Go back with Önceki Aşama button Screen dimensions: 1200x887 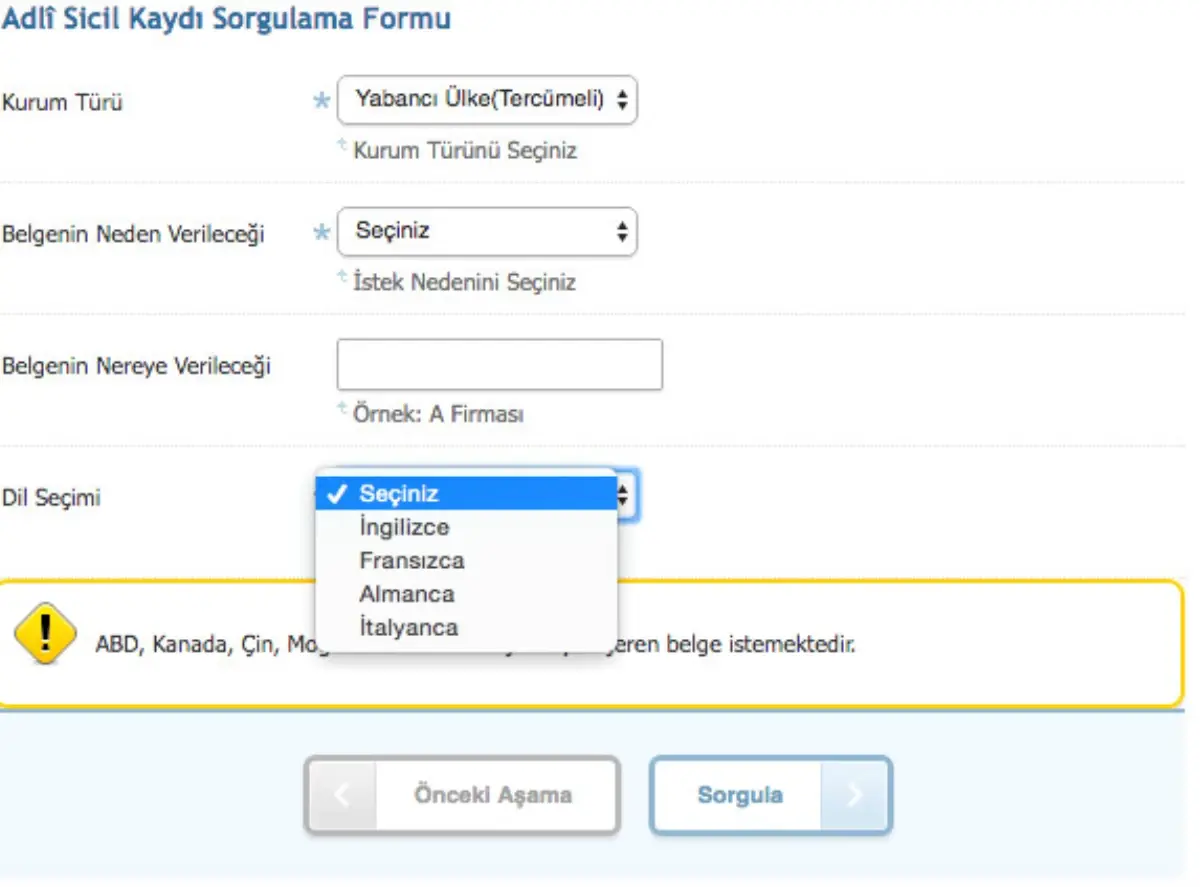[x=492, y=796]
